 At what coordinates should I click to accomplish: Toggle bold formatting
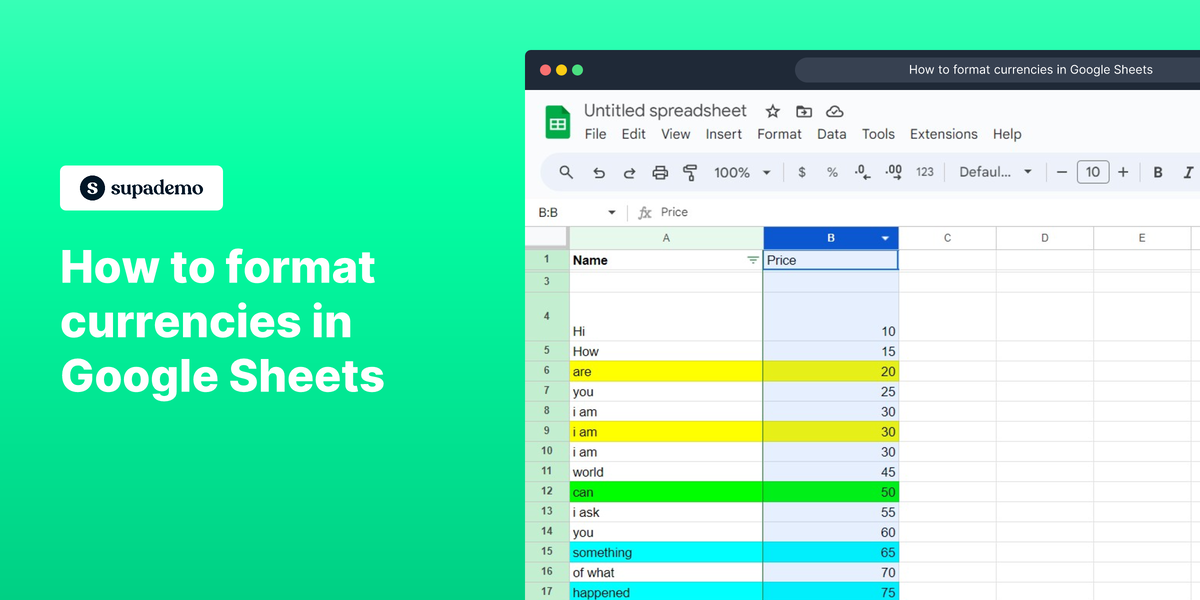click(x=1157, y=172)
